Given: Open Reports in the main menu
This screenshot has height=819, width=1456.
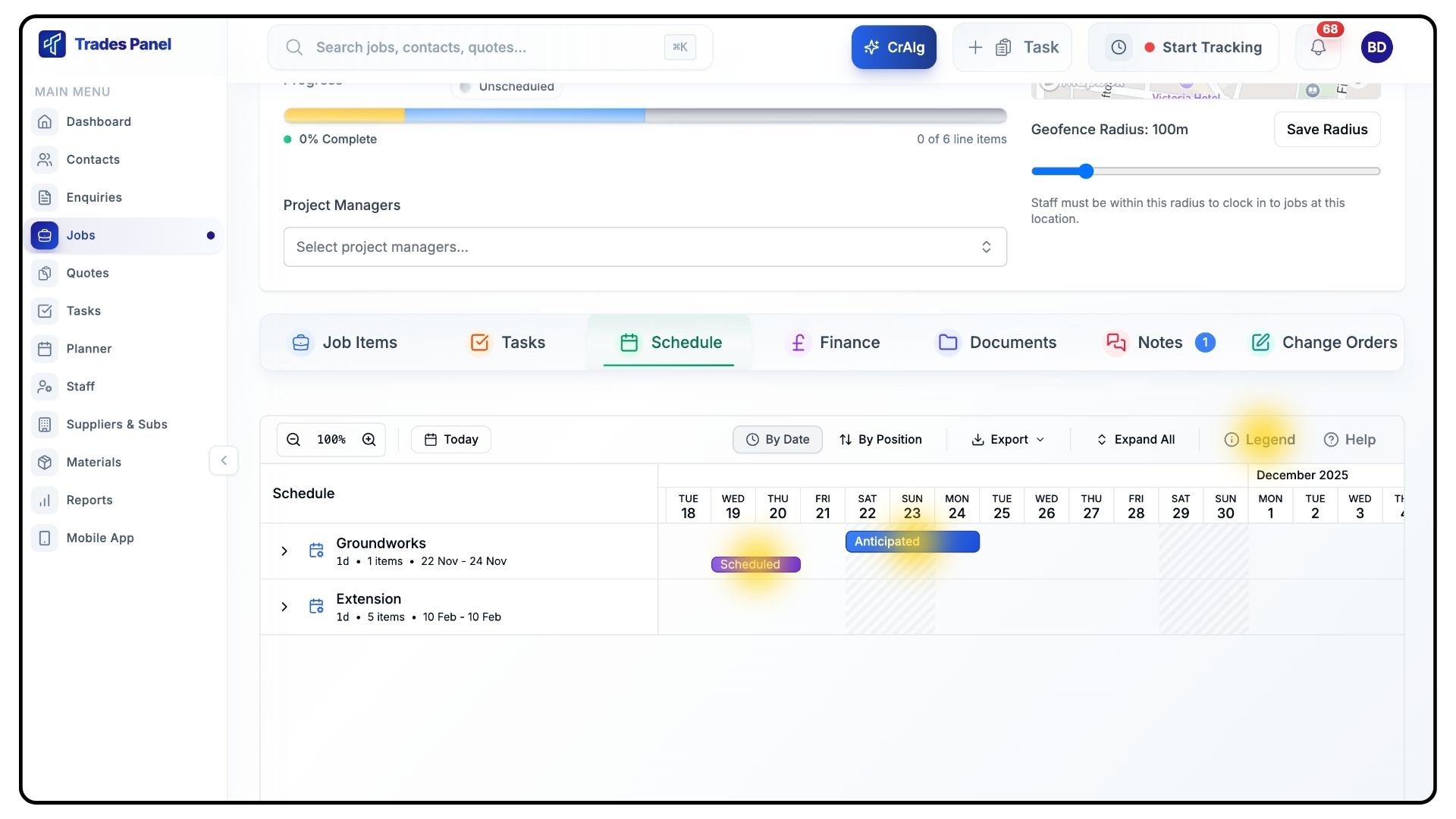Looking at the screenshot, I should 89,500.
